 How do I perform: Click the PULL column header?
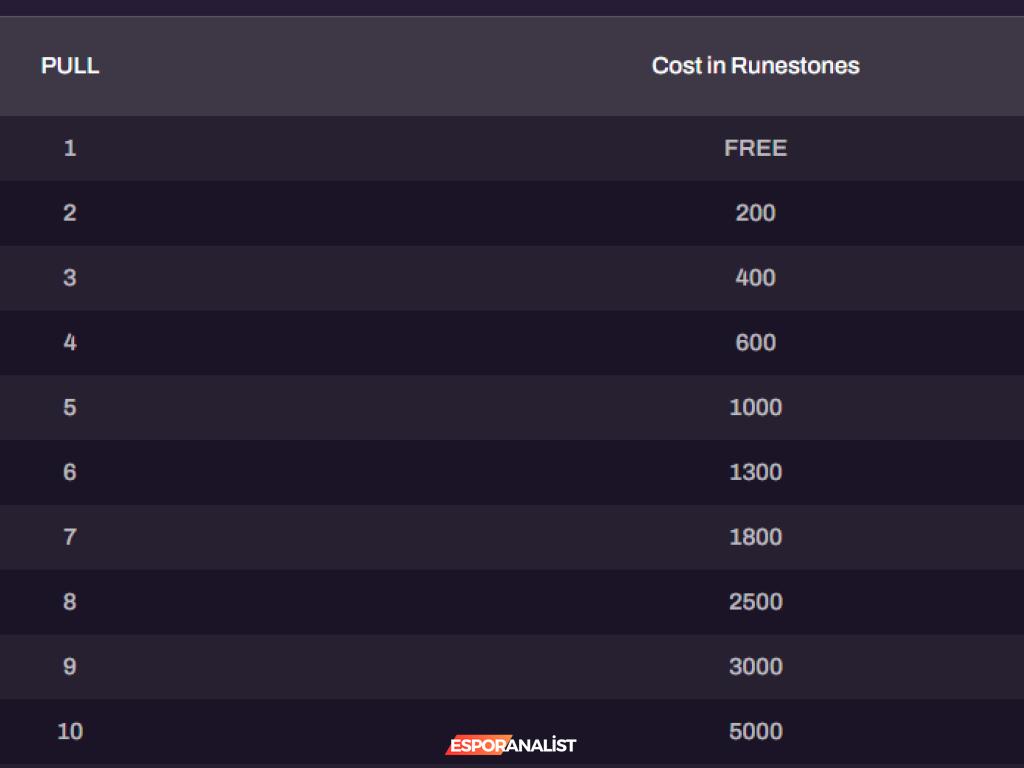tap(70, 66)
